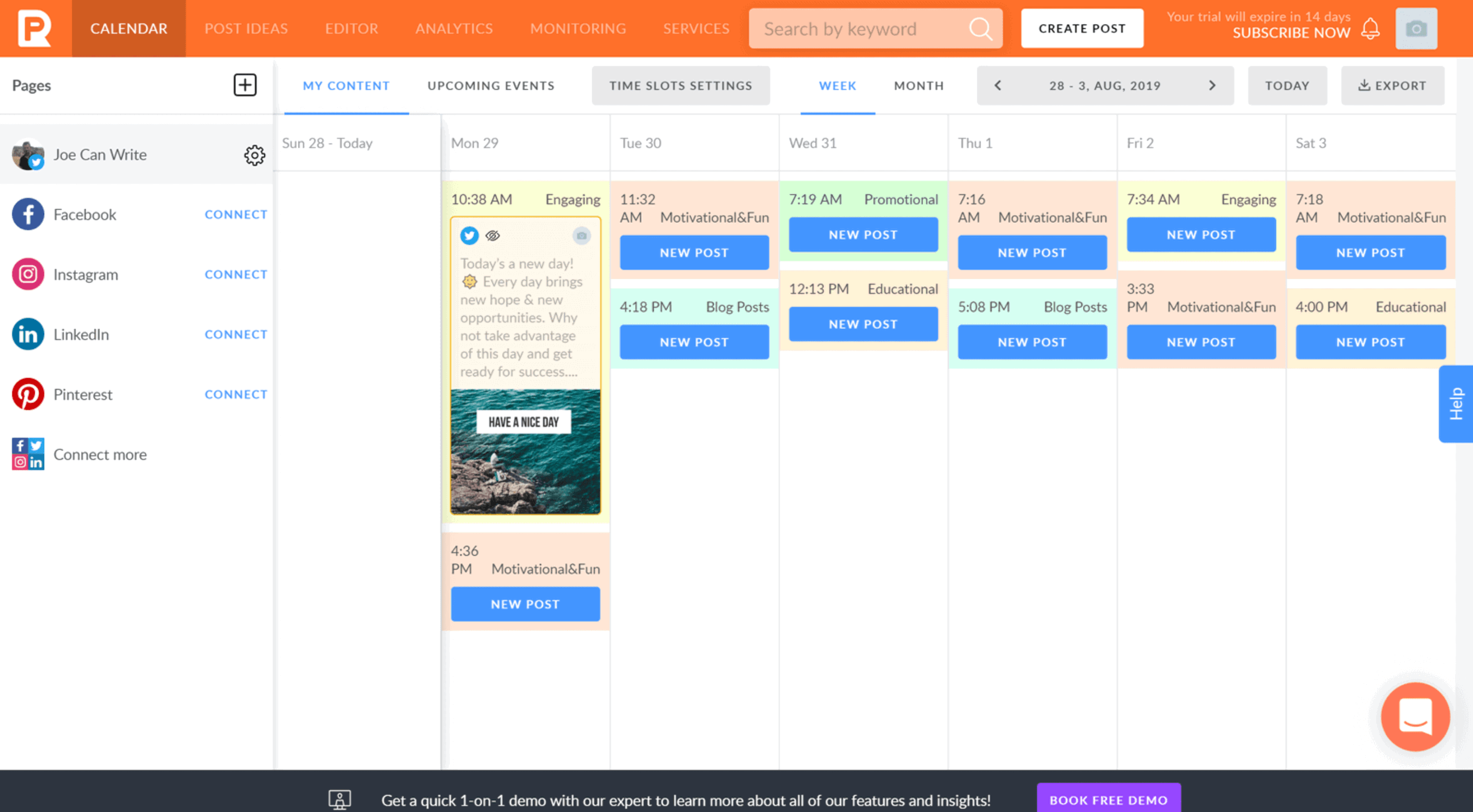Go to next week with the right chevron
The height and width of the screenshot is (812, 1473).
coord(1212,85)
